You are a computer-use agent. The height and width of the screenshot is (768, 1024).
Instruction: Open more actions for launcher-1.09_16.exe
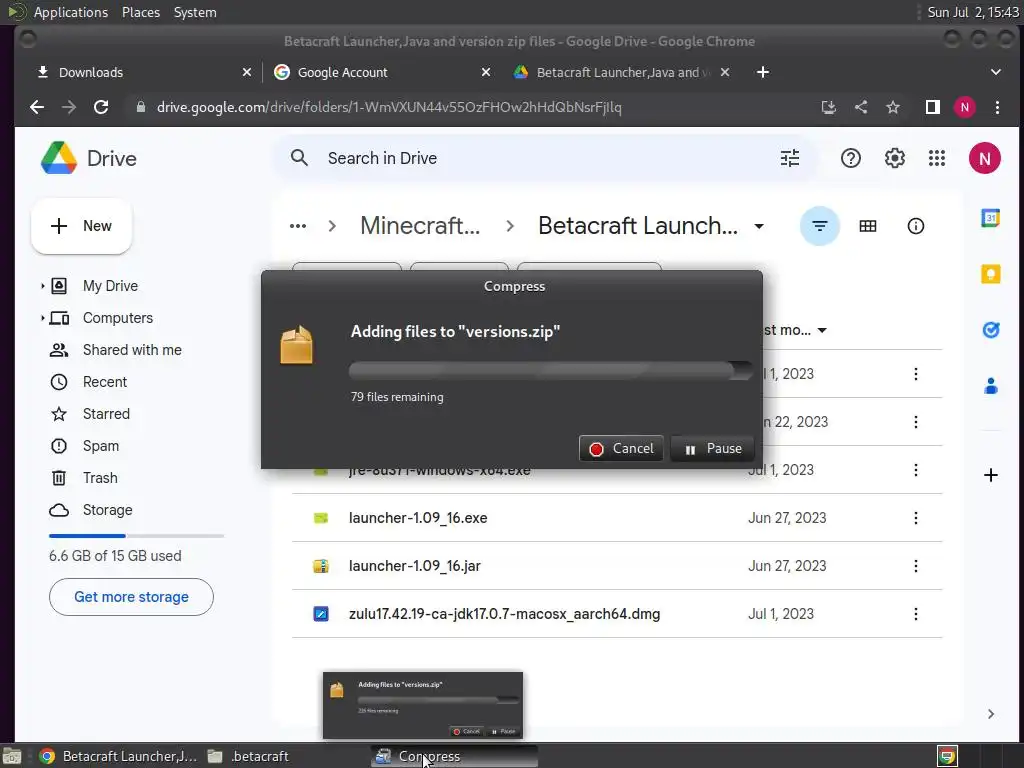(x=916, y=518)
